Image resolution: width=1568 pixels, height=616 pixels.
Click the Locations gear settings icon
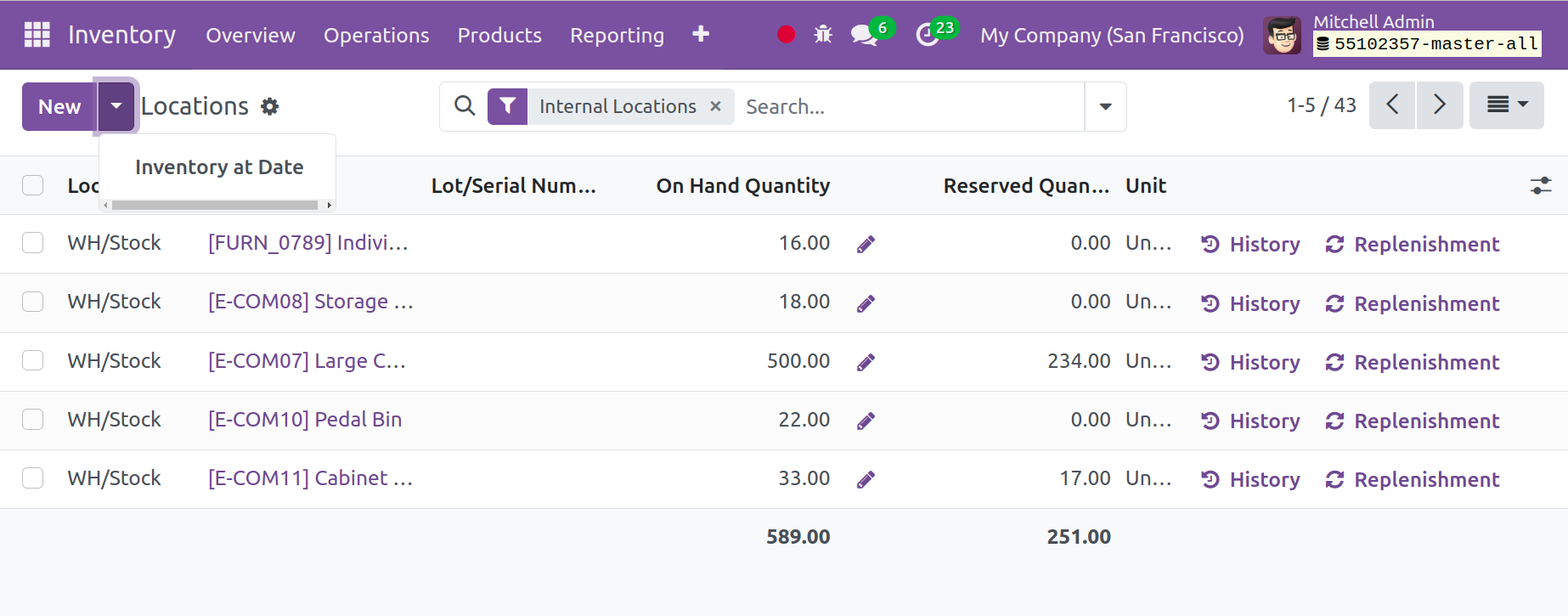coord(269,107)
